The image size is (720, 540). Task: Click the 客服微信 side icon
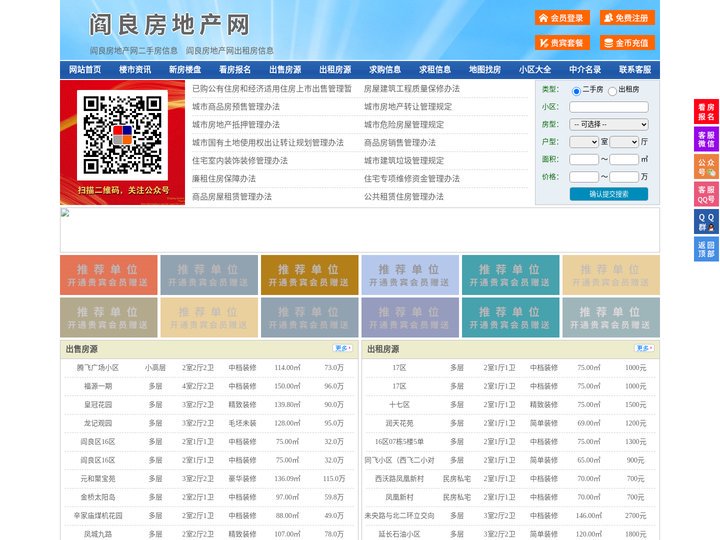point(706,139)
